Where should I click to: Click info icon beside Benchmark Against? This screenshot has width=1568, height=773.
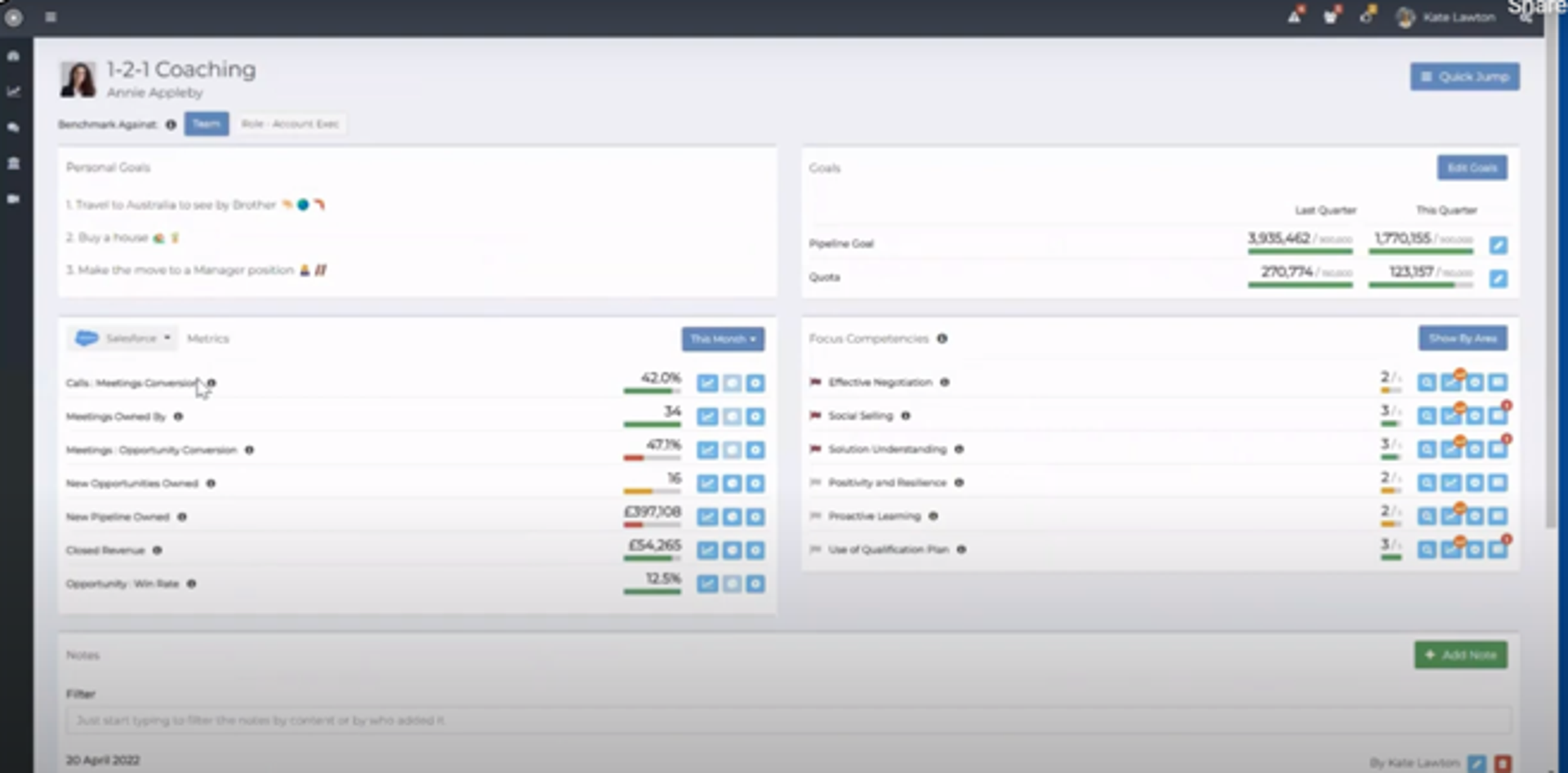click(171, 125)
